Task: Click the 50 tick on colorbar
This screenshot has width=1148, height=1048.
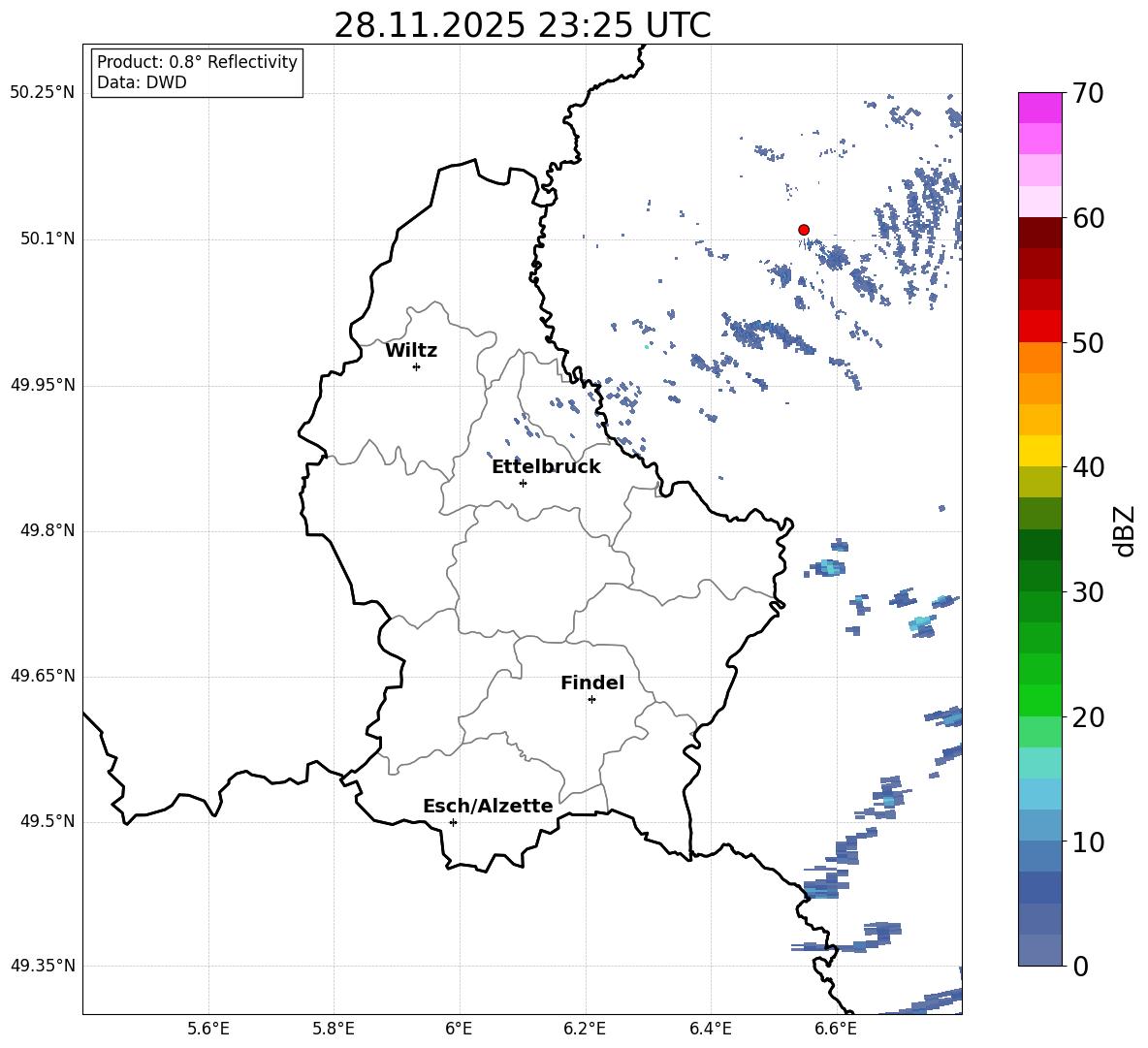Action: (x=1088, y=342)
